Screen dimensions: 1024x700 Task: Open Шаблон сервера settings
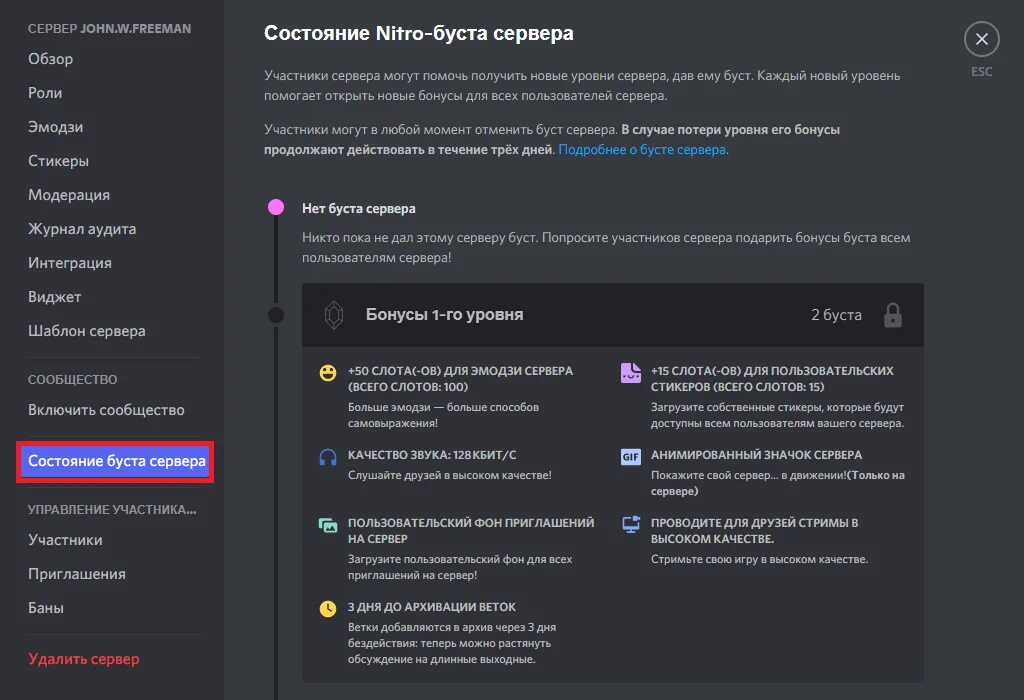87,330
